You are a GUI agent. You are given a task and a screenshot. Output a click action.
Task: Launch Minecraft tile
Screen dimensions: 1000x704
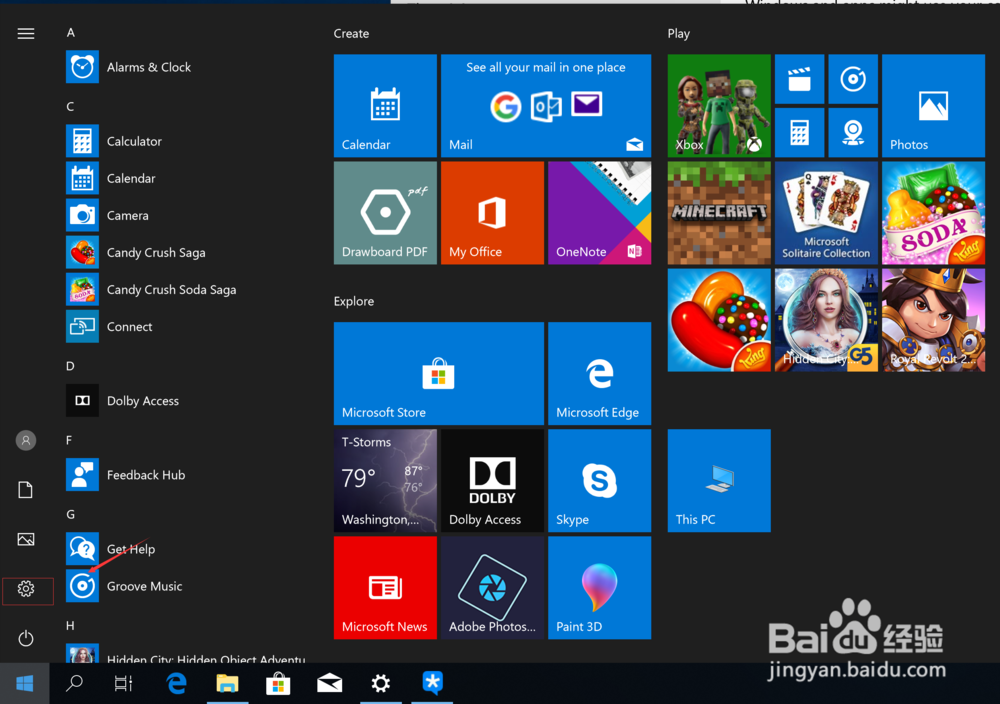(x=719, y=213)
